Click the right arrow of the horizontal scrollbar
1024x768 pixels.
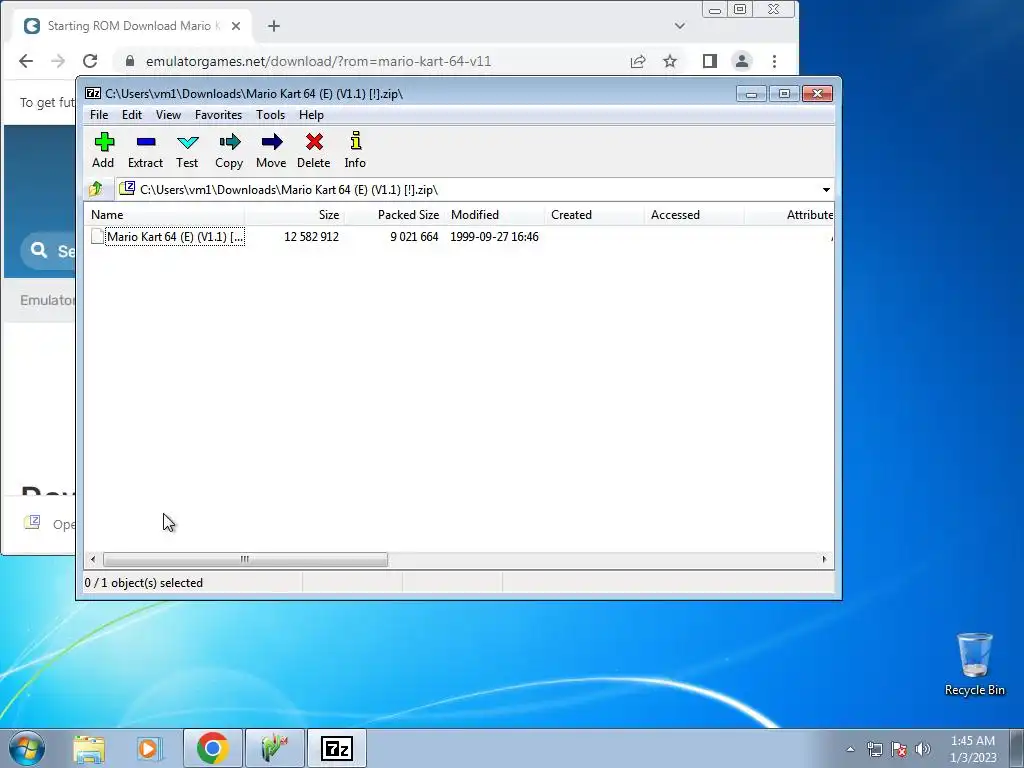click(824, 560)
